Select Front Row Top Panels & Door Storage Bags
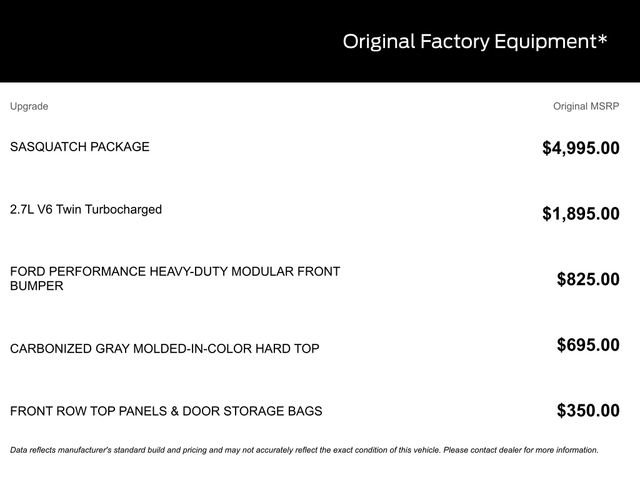 click(x=166, y=411)
